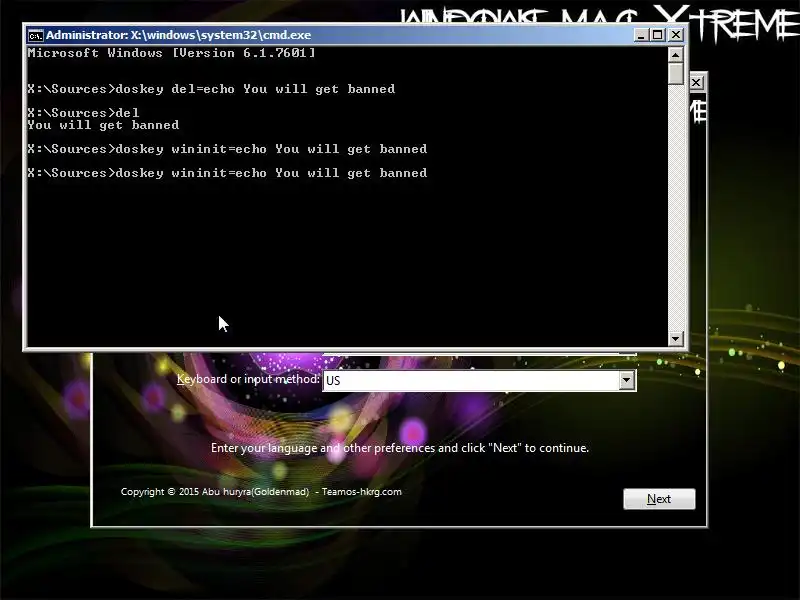Click the 'You will get banned' output line
Image resolution: width=800 pixels, height=600 pixels.
pyautogui.click(x=103, y=125)
